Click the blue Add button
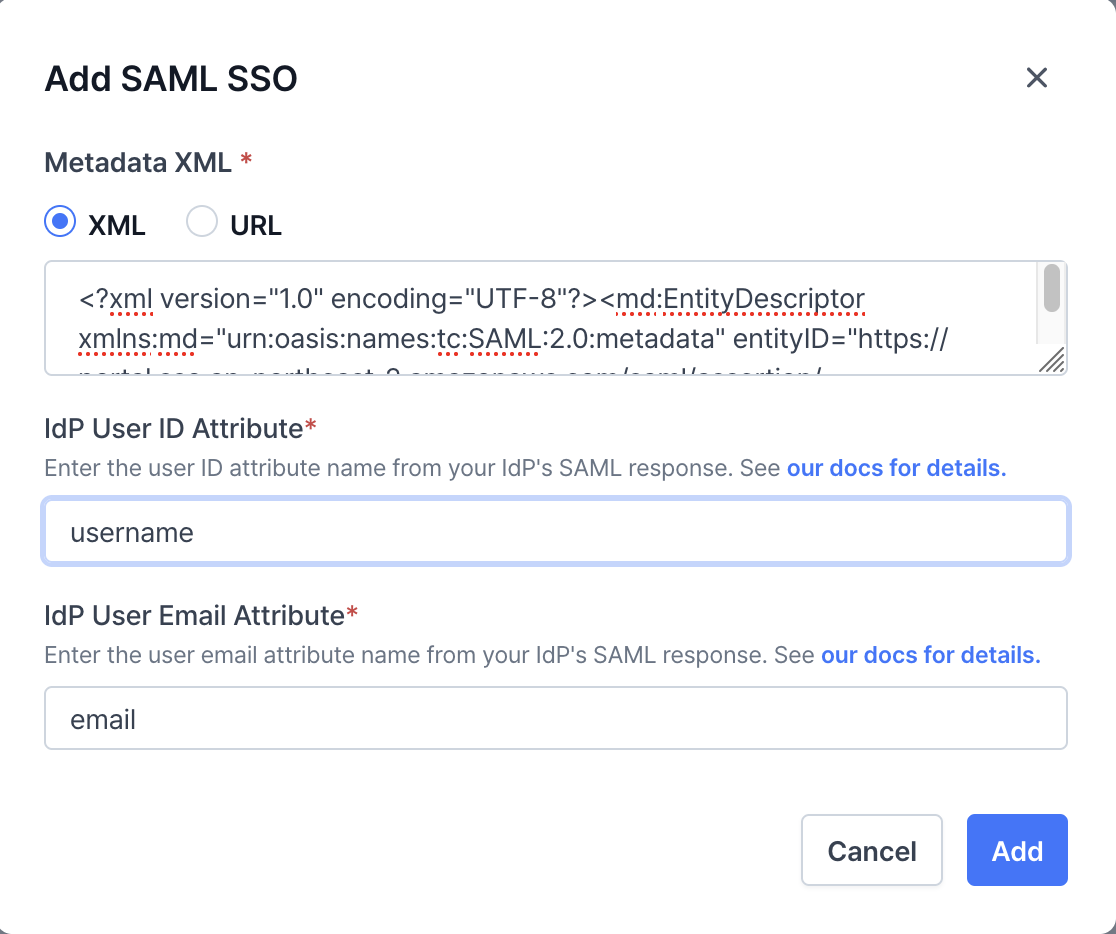Viewport: 1116px width, 934px height. [1017, 851]
